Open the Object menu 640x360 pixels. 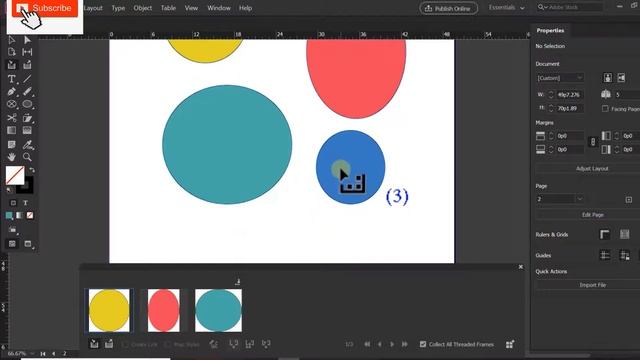[x=142, y=8]
